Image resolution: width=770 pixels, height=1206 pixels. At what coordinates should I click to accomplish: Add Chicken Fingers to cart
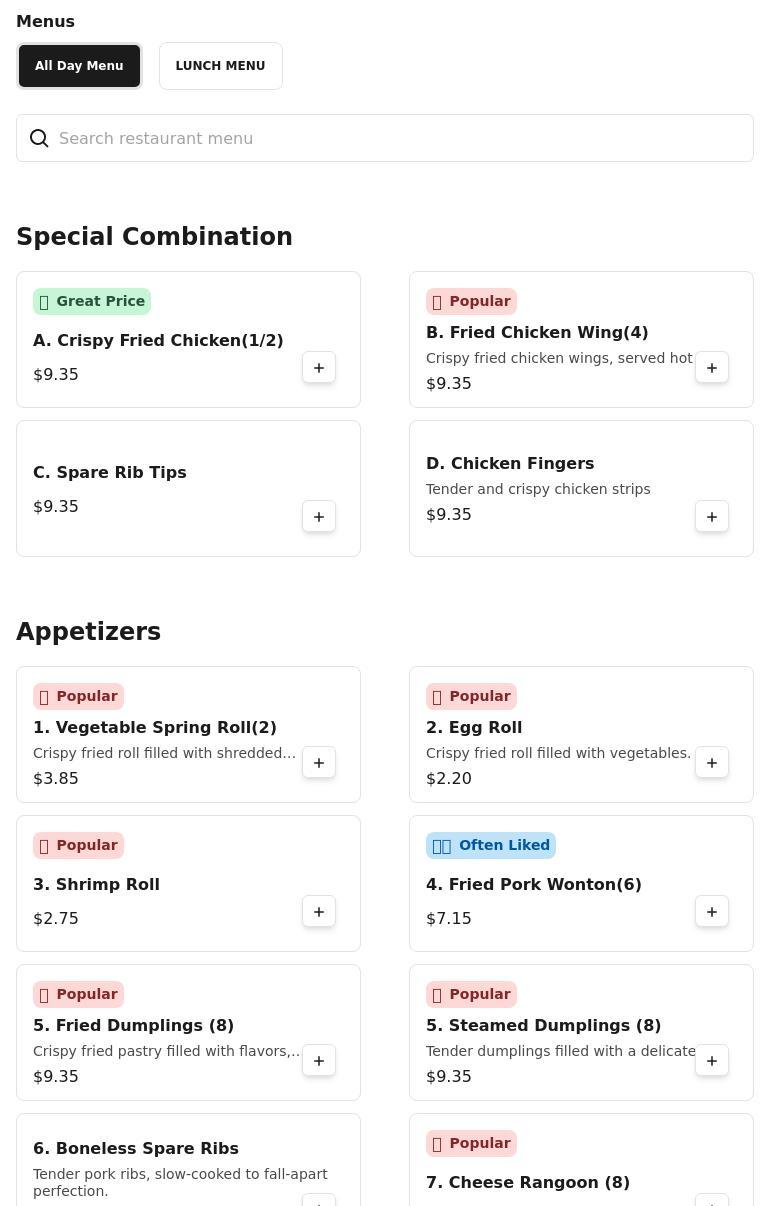coord(712,517)
